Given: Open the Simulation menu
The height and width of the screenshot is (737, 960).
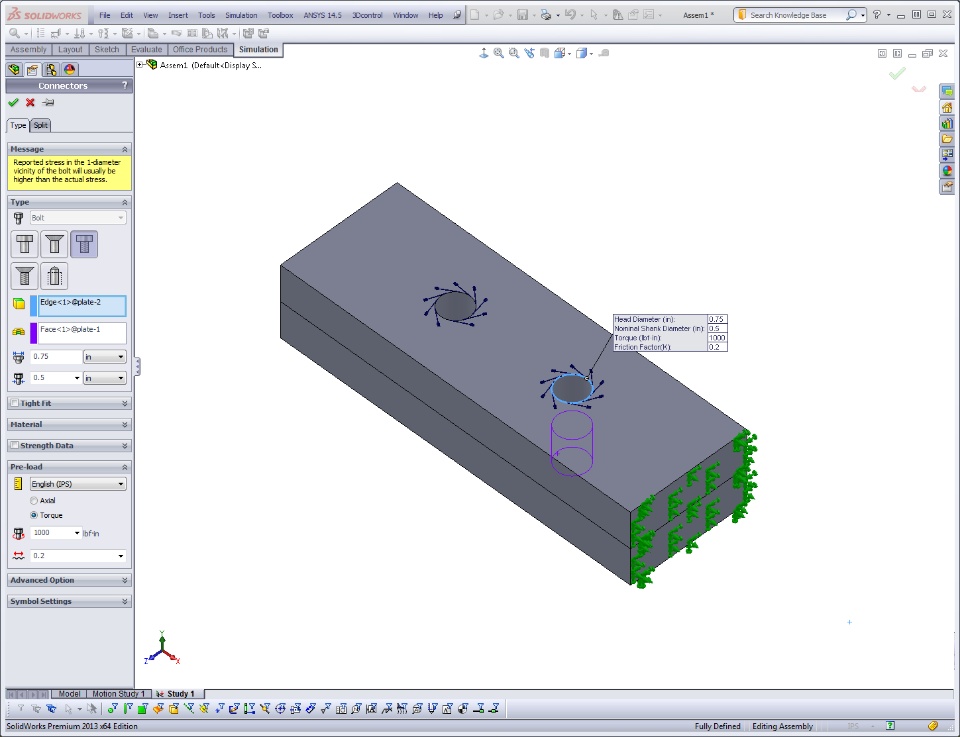Looking at the screenshot, I should 241,15.
